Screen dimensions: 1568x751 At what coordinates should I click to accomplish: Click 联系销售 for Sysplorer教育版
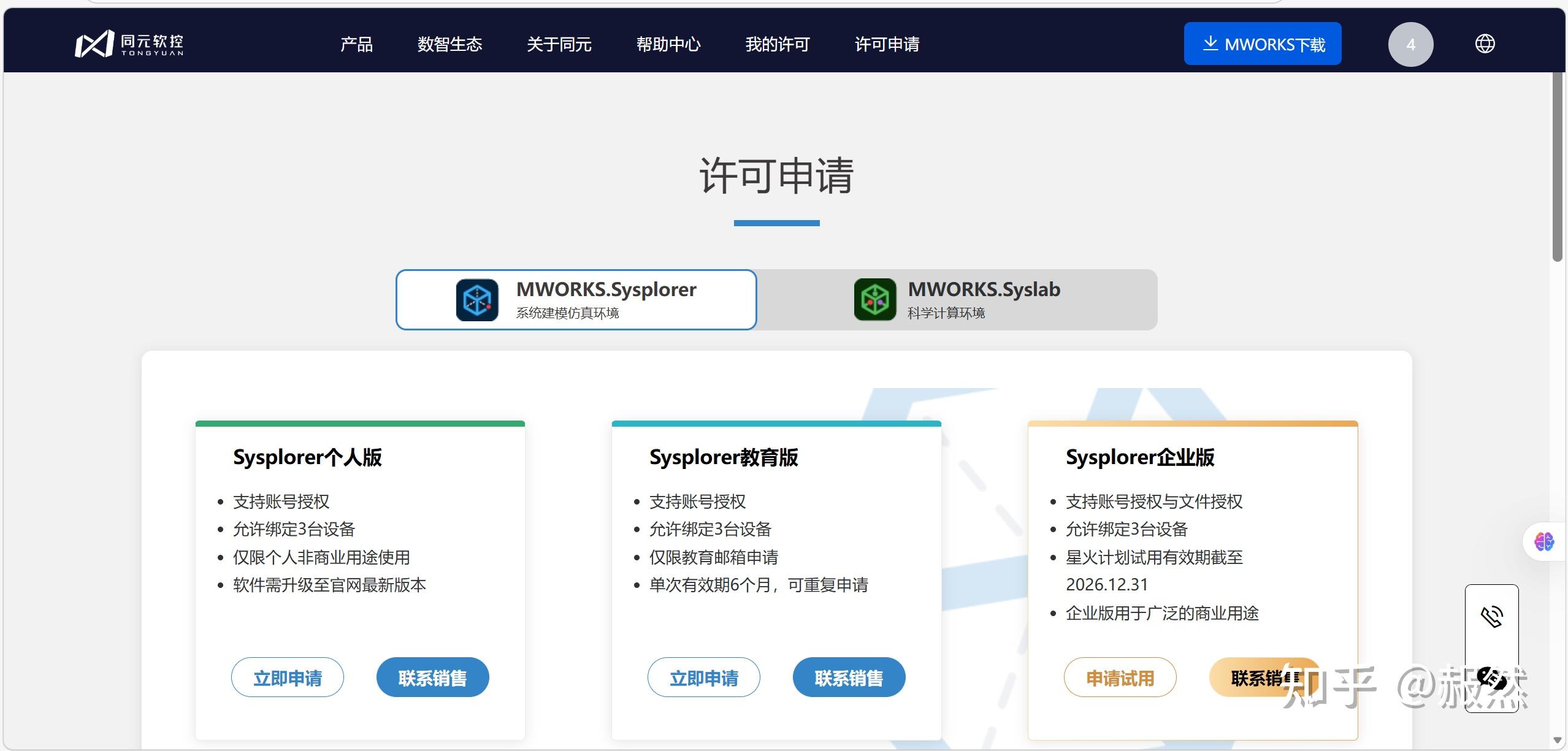[x=849, y=677]
